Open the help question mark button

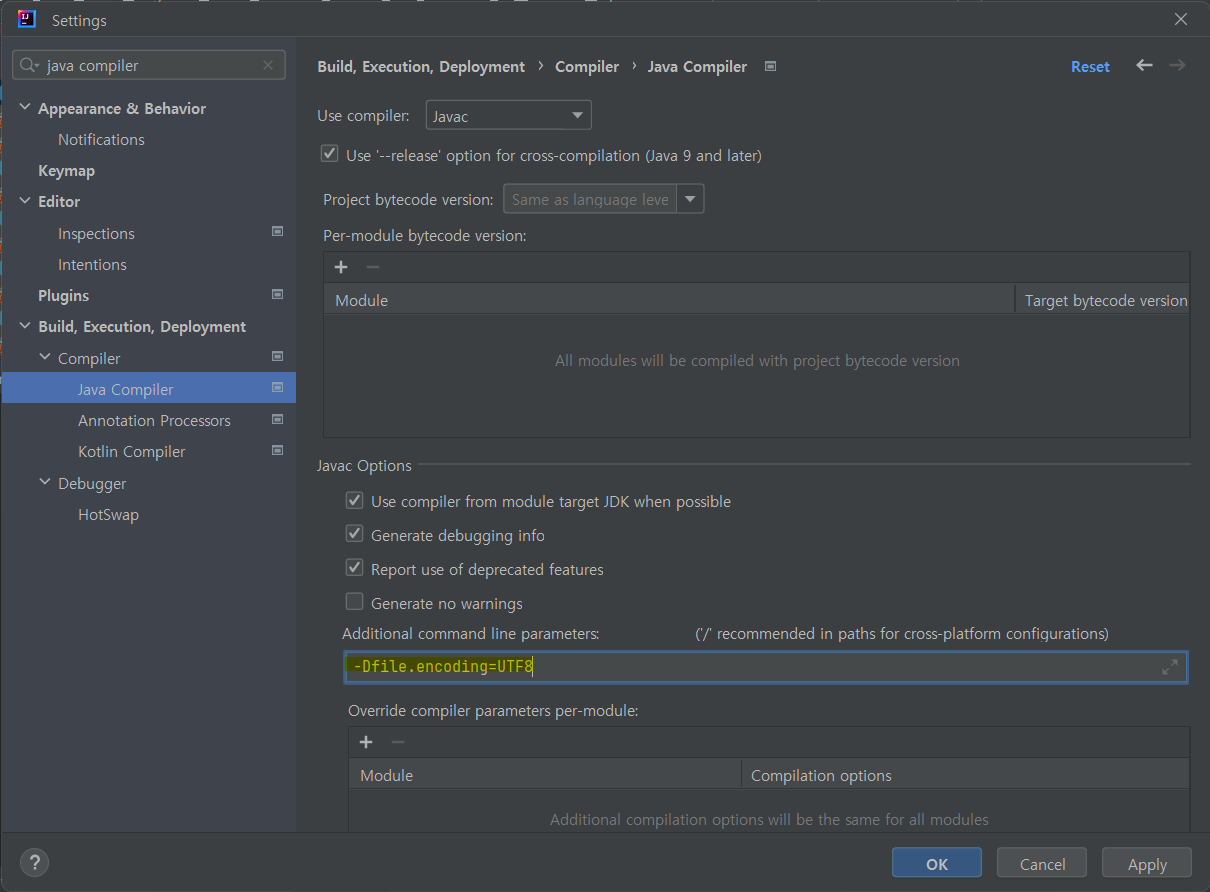(x=34, y=863)
